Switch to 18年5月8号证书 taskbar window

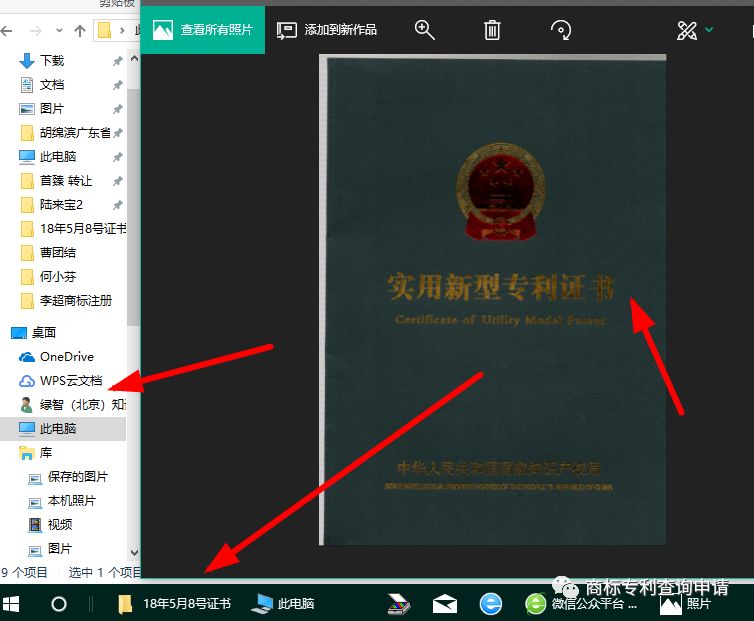175,604
